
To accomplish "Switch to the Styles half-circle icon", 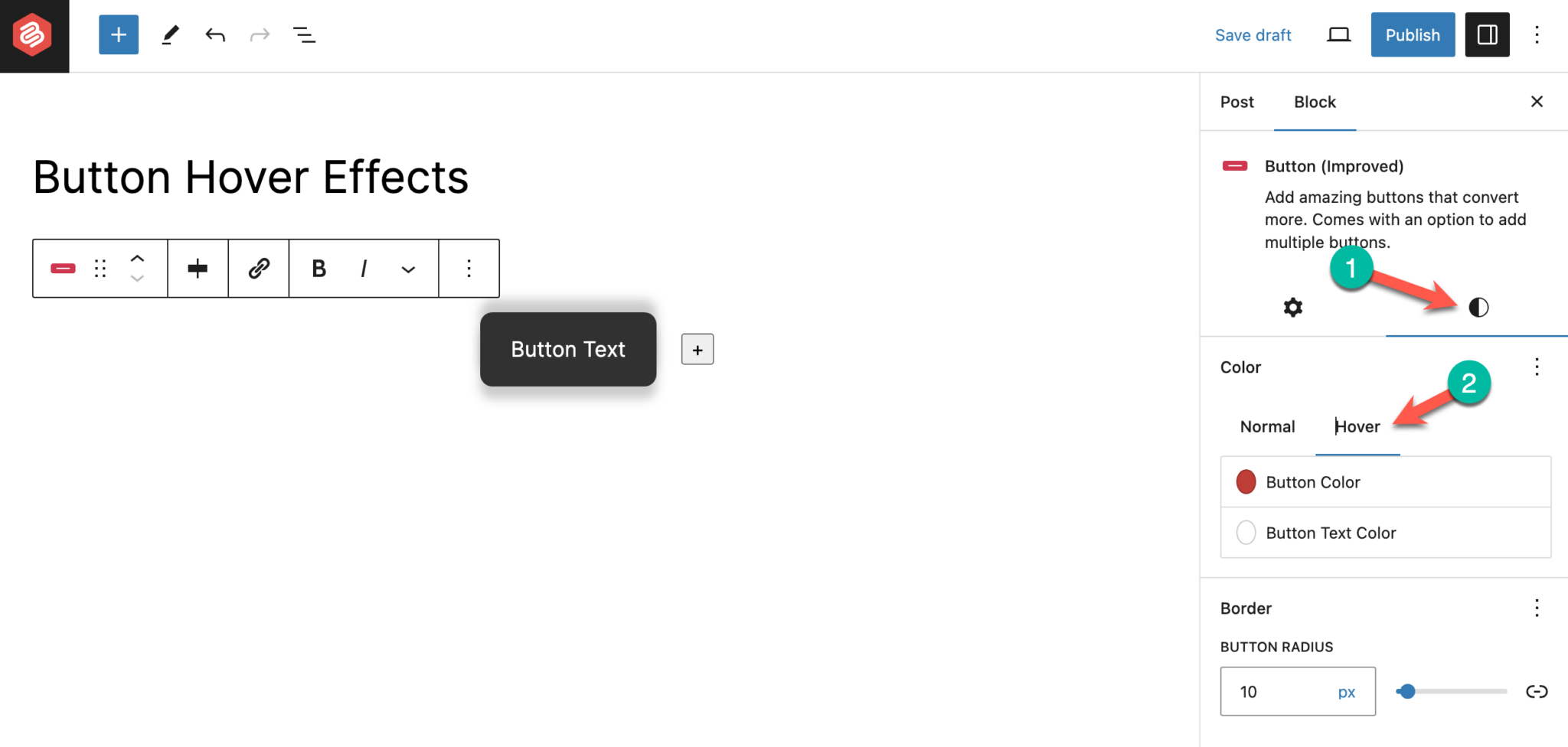I will tap(1478, 307).
